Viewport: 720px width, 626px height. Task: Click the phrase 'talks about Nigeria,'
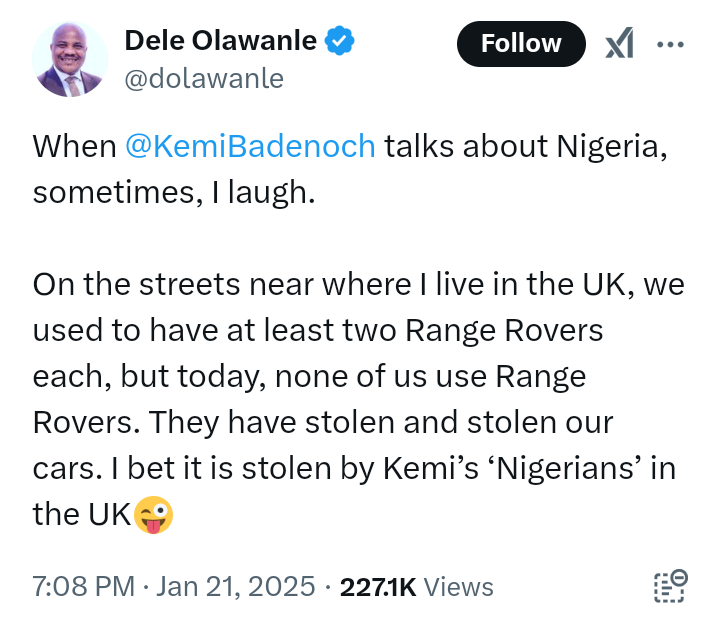[x=526, y=147]
